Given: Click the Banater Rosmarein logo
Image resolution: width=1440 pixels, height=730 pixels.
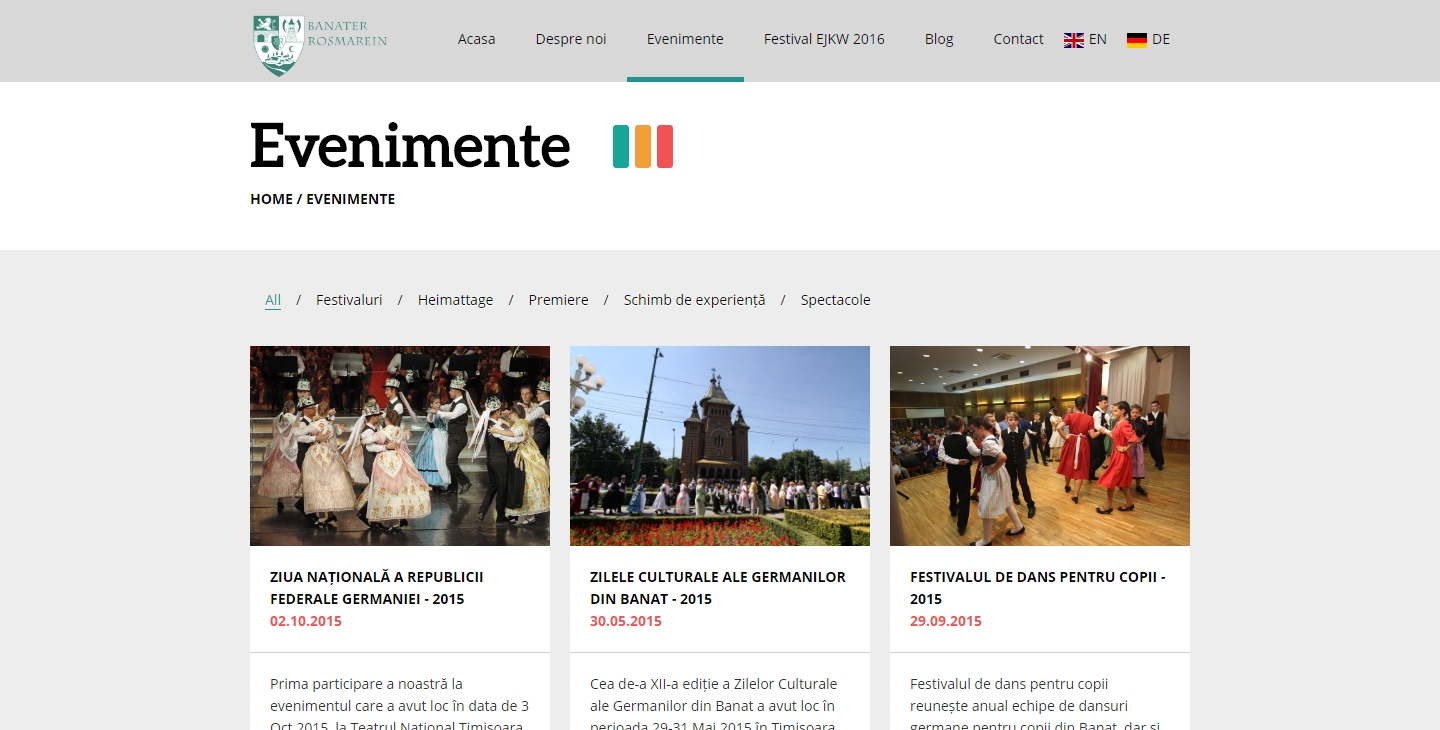Looking at the screenshot, I should pos(320,44).
